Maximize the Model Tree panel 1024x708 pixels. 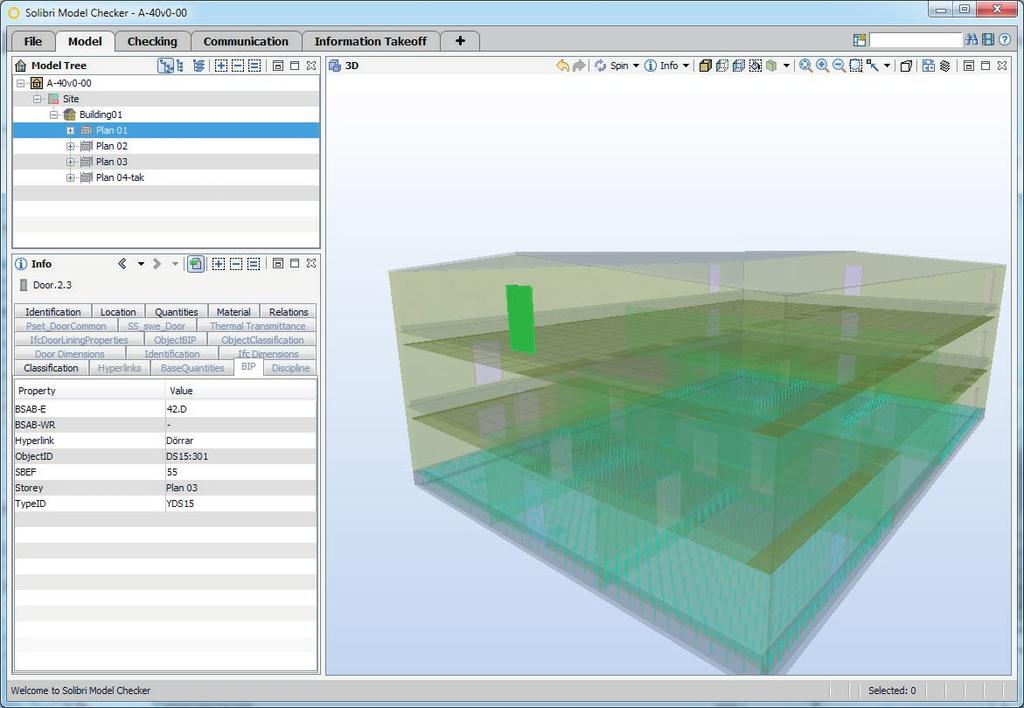tap(295, 65)
